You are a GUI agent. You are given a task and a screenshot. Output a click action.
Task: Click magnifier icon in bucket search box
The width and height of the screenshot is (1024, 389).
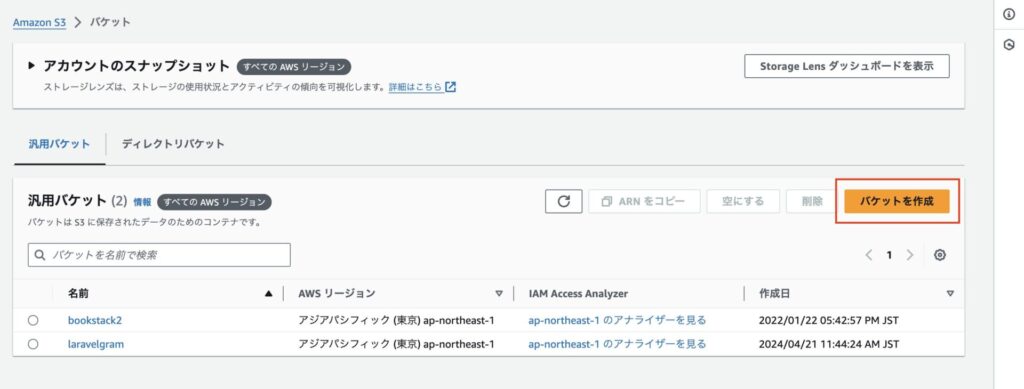pyautogui.click(x=40, y=255)
